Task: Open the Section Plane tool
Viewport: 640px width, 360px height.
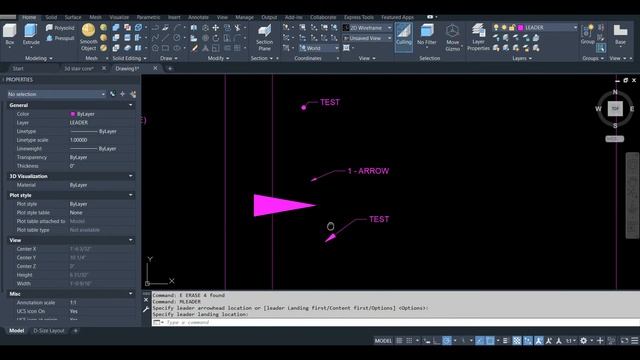Action: click(264, 37)
